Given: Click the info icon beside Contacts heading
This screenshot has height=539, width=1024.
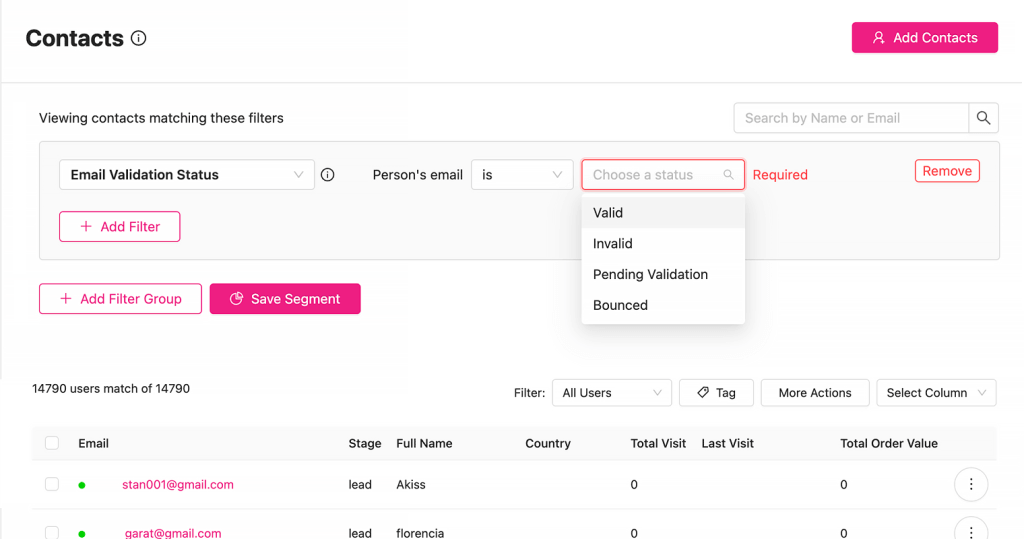Looking at the screenshot, I should (139, 38).
